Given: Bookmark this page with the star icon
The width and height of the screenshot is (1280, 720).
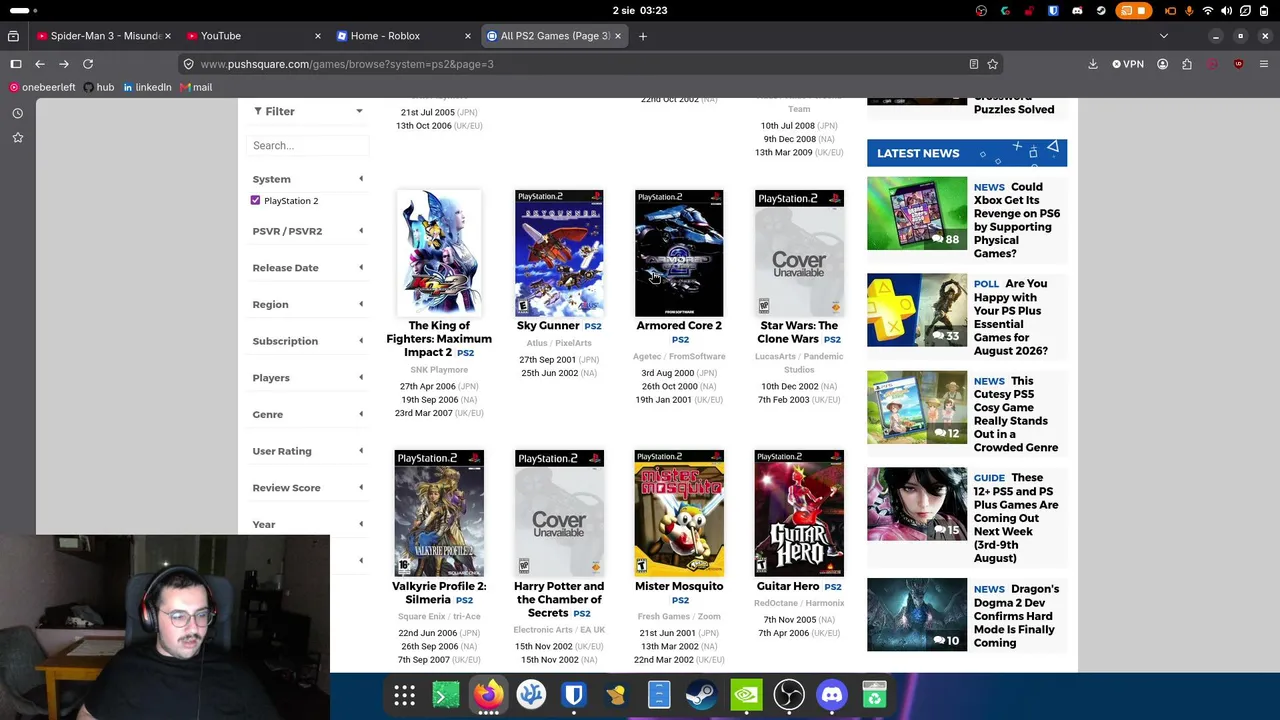Looking at the screenshot, I should point(993,64).
